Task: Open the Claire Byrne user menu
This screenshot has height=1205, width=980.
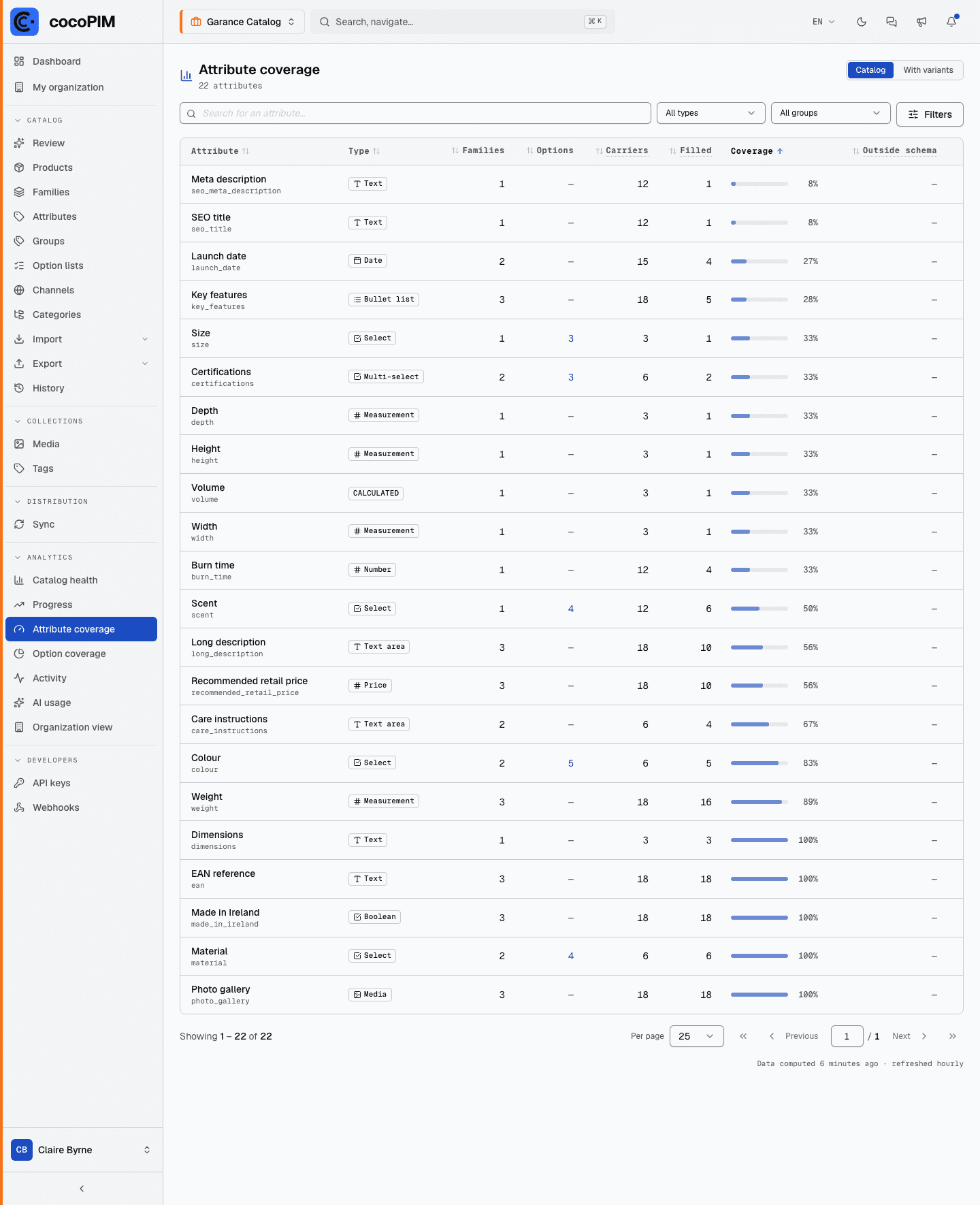Action: pos(81,1150)
